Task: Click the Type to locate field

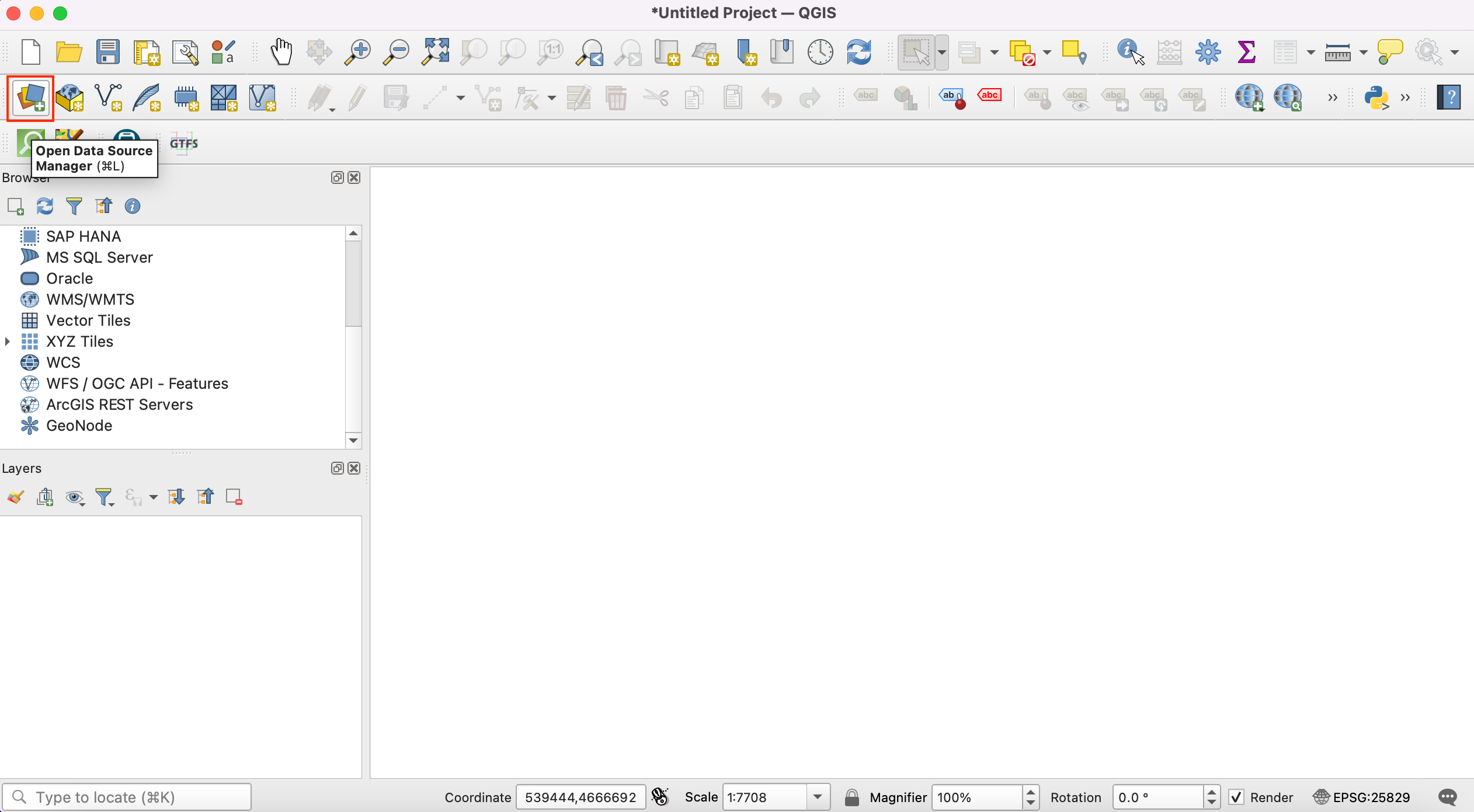Action: [x=134, y=797]
